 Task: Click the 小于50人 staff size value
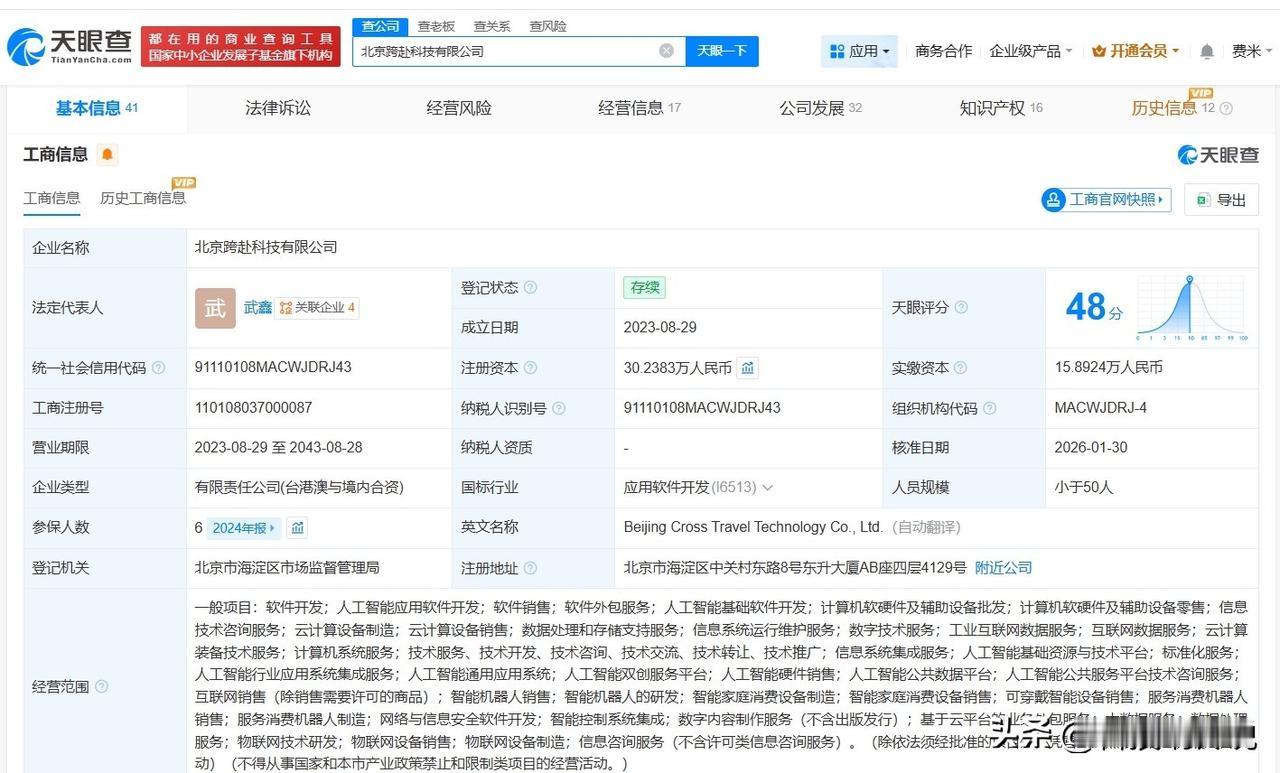point(1083,488)
